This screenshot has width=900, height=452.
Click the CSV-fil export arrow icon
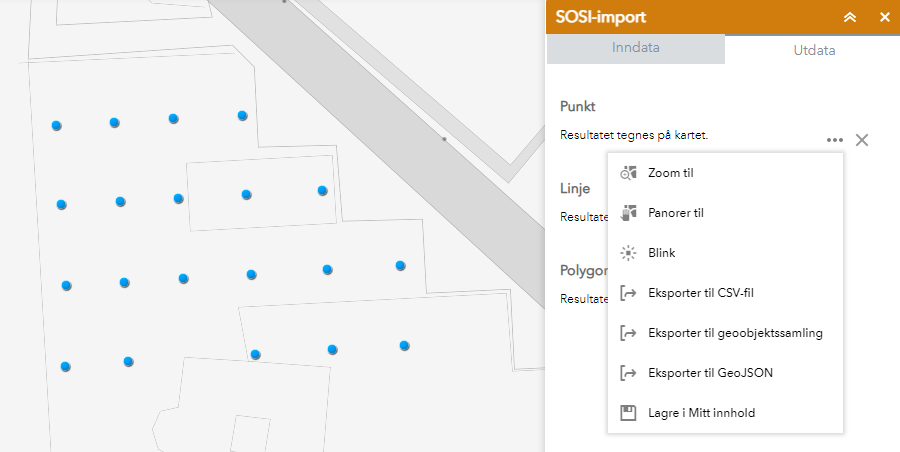pos(629,293)
